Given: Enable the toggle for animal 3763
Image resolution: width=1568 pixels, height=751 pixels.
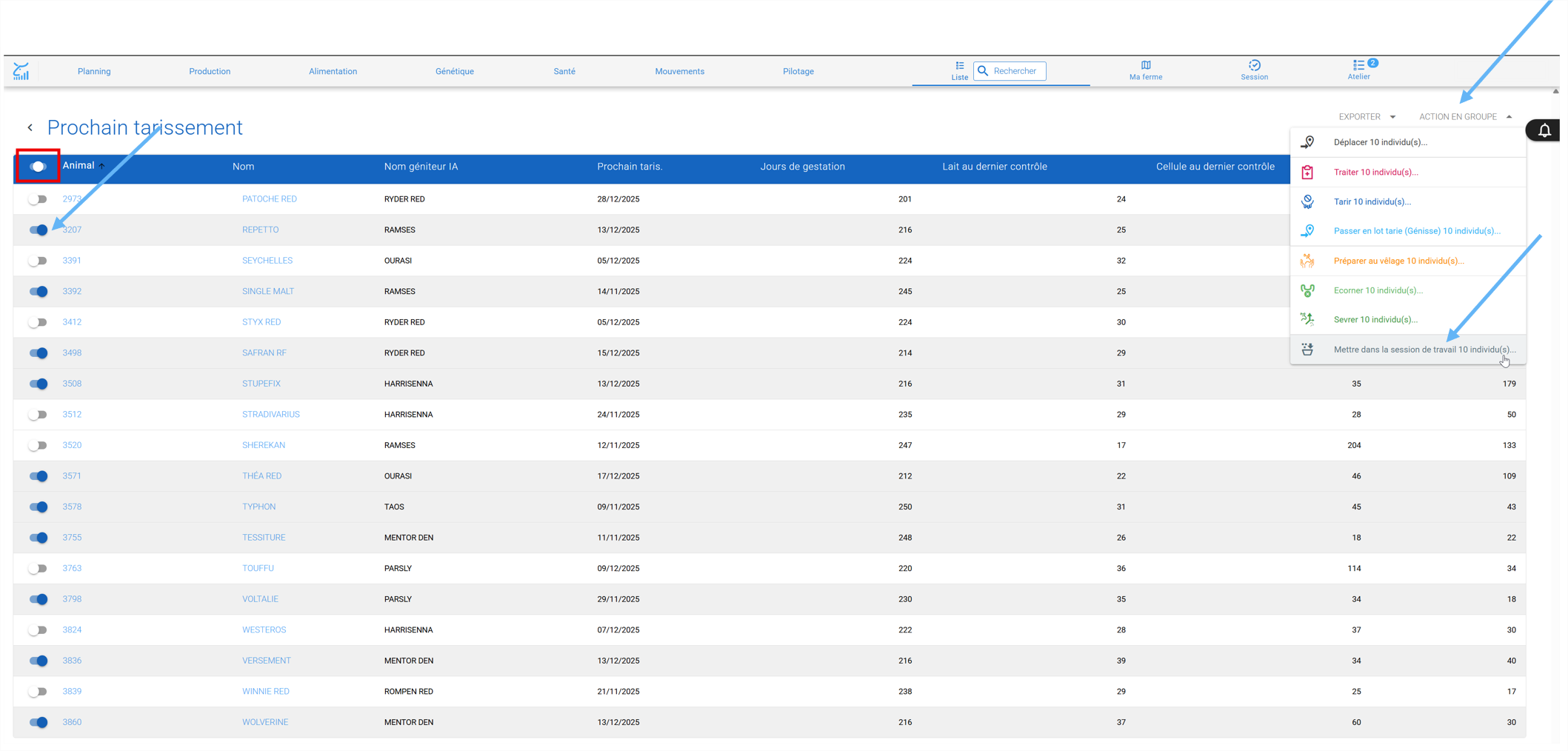Looking at the screenshot, I should [x=38, y=568].
